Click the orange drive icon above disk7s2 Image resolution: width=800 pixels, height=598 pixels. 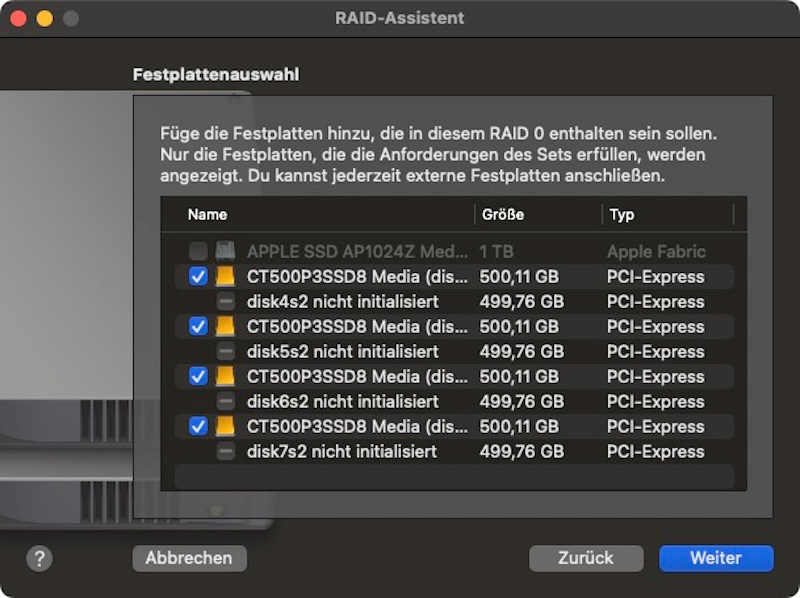225,427
